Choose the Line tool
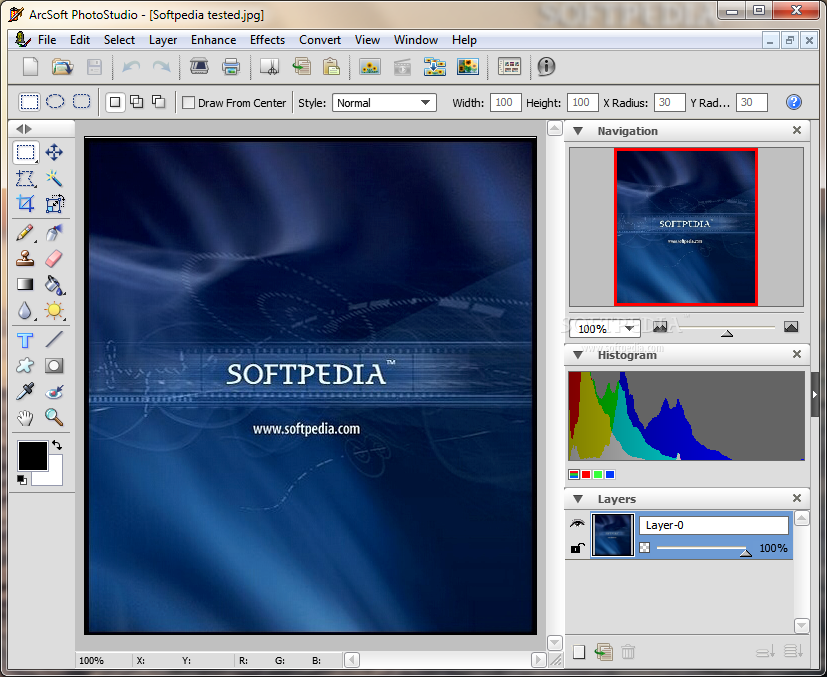The width and height of the screenshot is (827, 677). point(54,340)
